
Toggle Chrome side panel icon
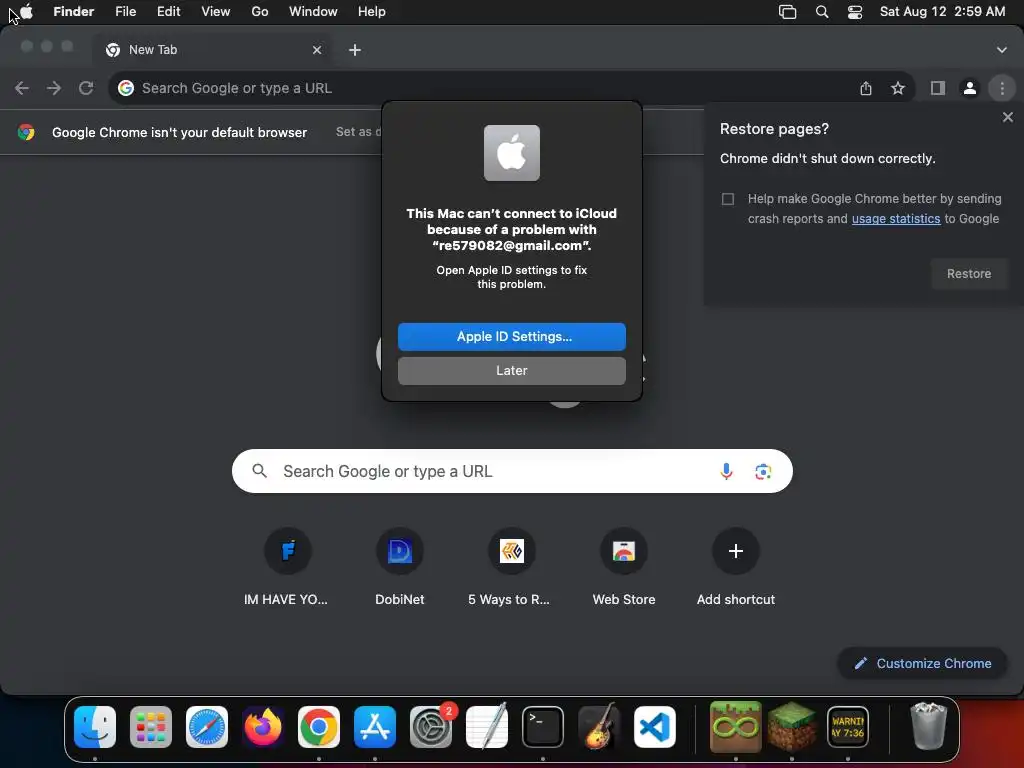[x=938, y=88]
